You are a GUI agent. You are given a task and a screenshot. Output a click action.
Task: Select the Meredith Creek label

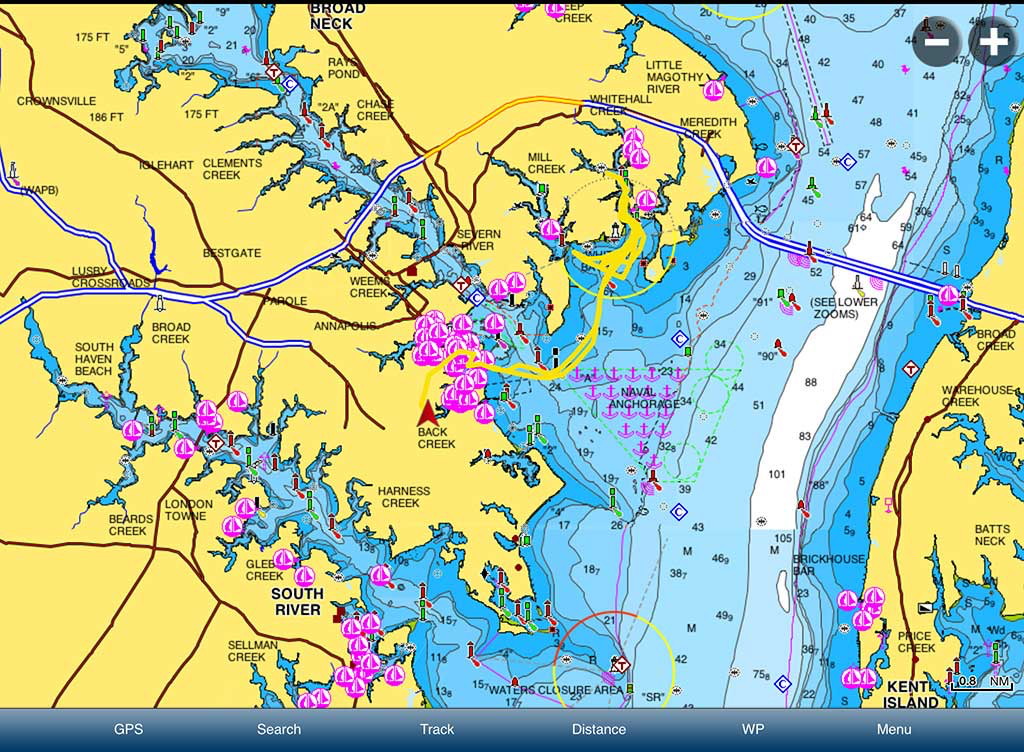708,128
